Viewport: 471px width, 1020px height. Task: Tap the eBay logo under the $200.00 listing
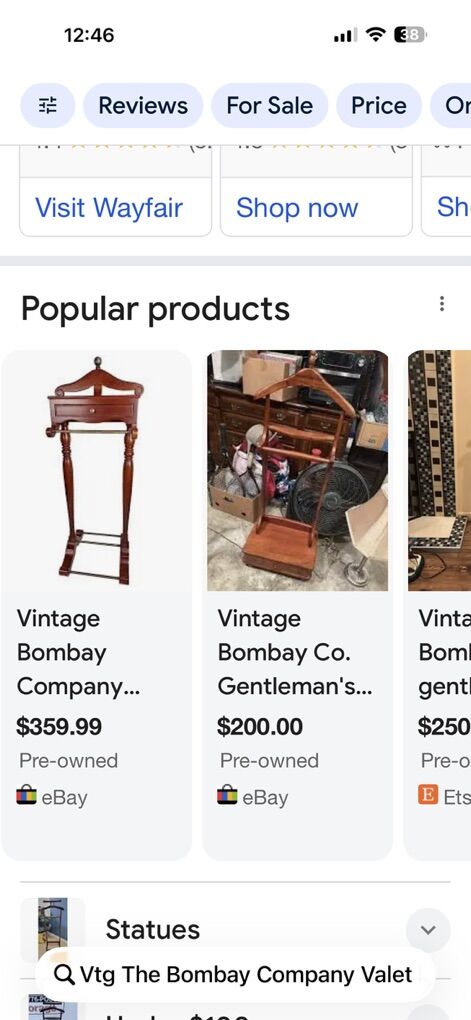pos(228,796)
